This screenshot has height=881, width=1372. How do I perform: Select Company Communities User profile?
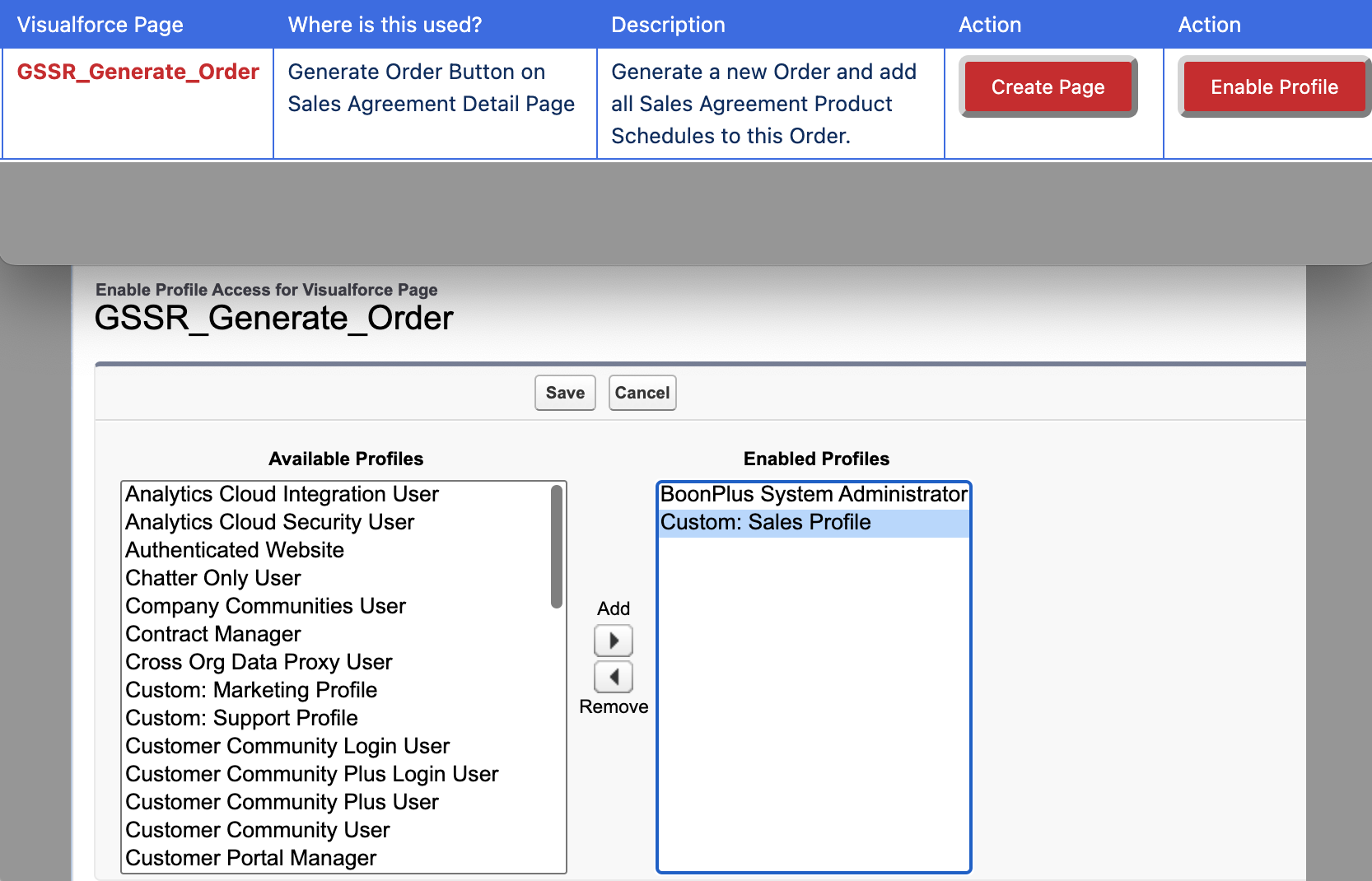click(265, 606)
